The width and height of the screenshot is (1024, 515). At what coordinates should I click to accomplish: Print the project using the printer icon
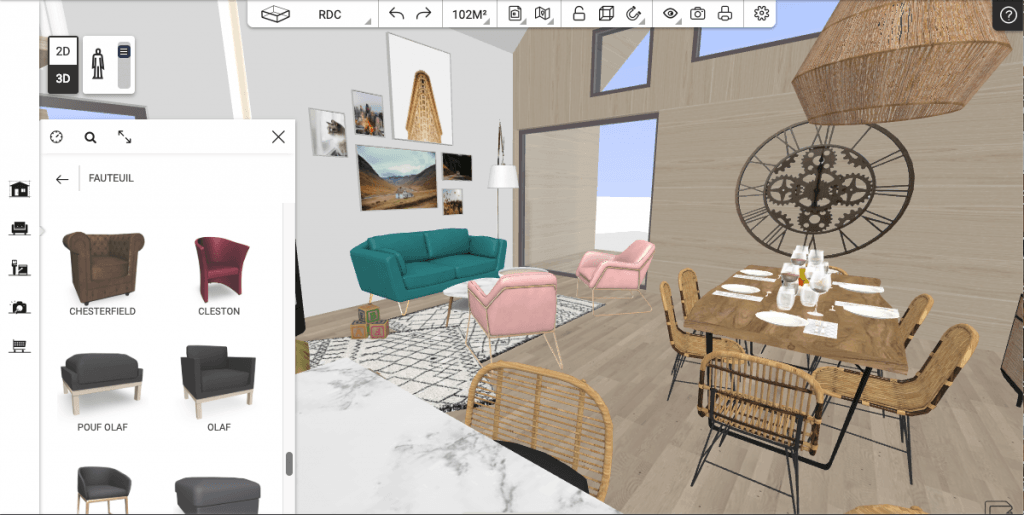pyautogui.click(x=725, y=14)
